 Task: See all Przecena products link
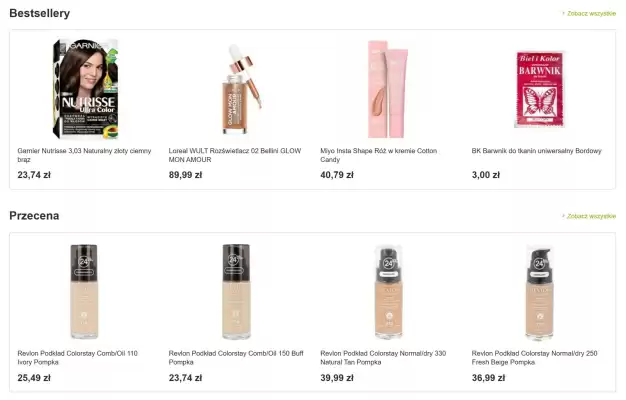(590, 216)
